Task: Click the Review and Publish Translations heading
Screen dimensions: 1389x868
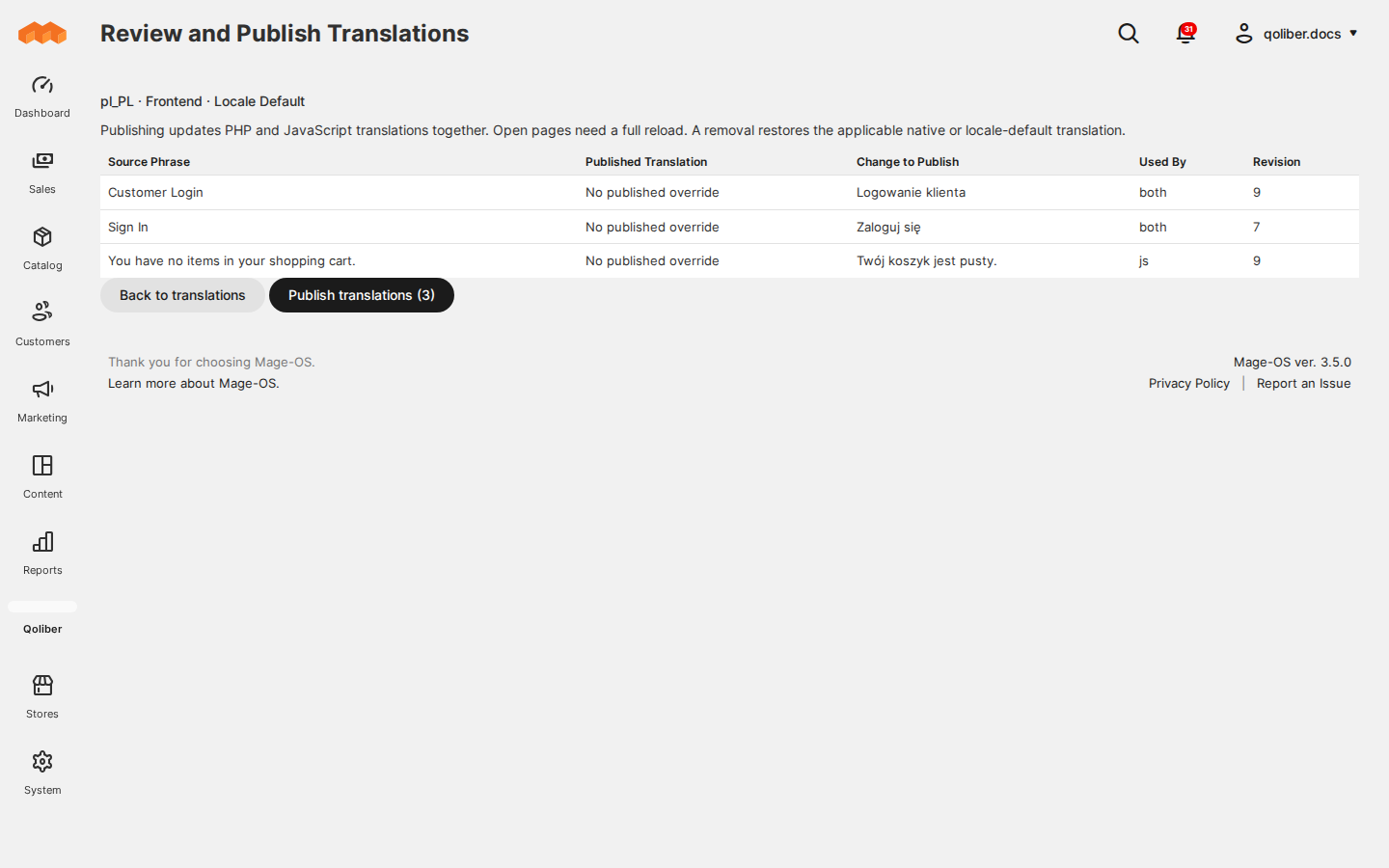Action: tap(285, 34)
